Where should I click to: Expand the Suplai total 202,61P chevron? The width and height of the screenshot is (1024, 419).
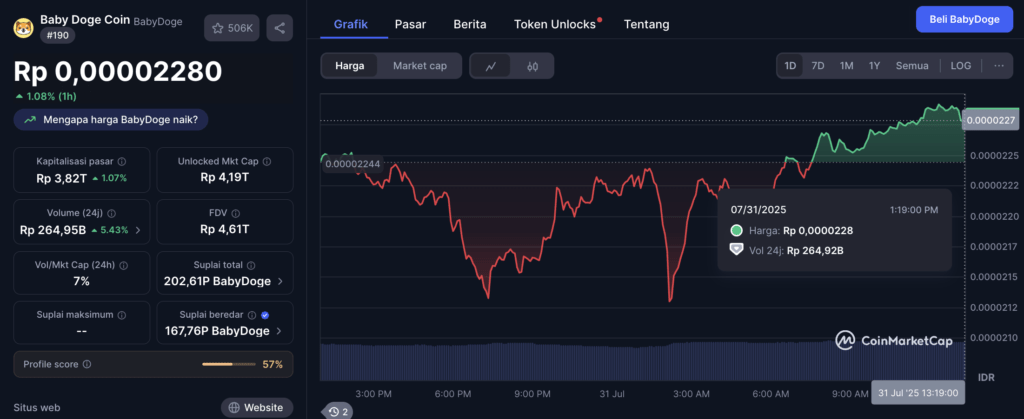280,281
